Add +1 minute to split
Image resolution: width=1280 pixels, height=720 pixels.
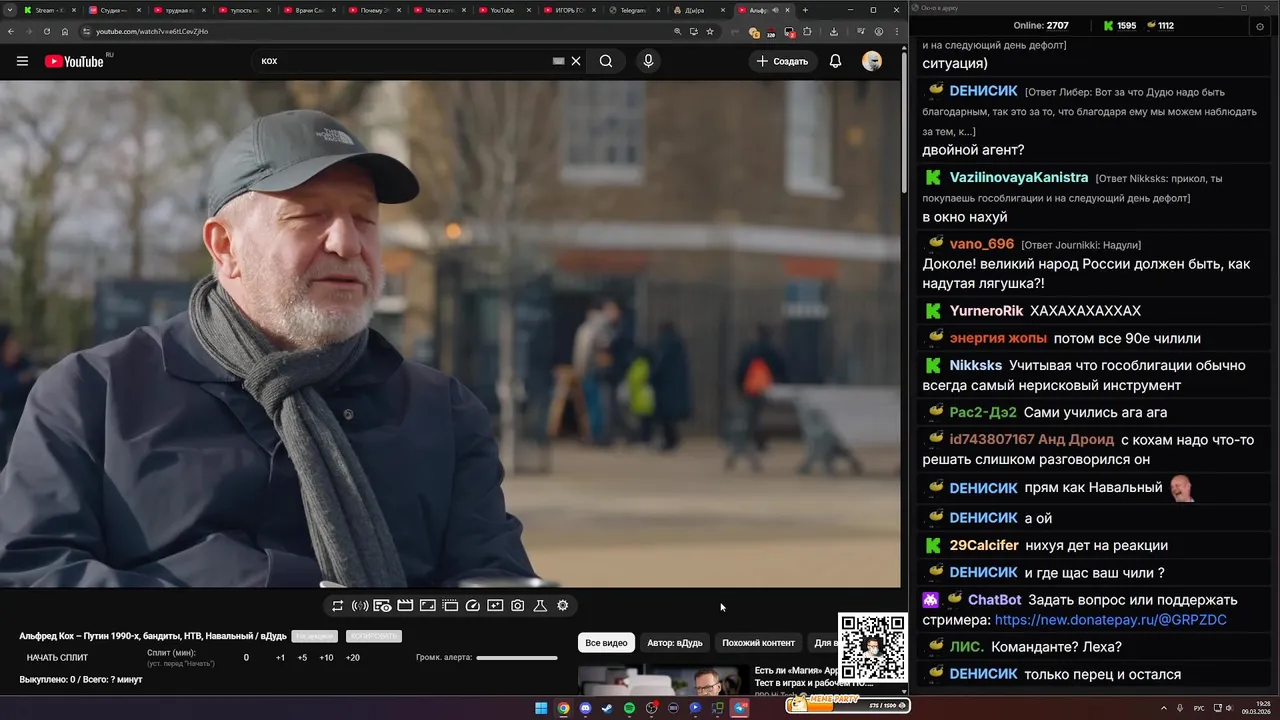[280, 657]
